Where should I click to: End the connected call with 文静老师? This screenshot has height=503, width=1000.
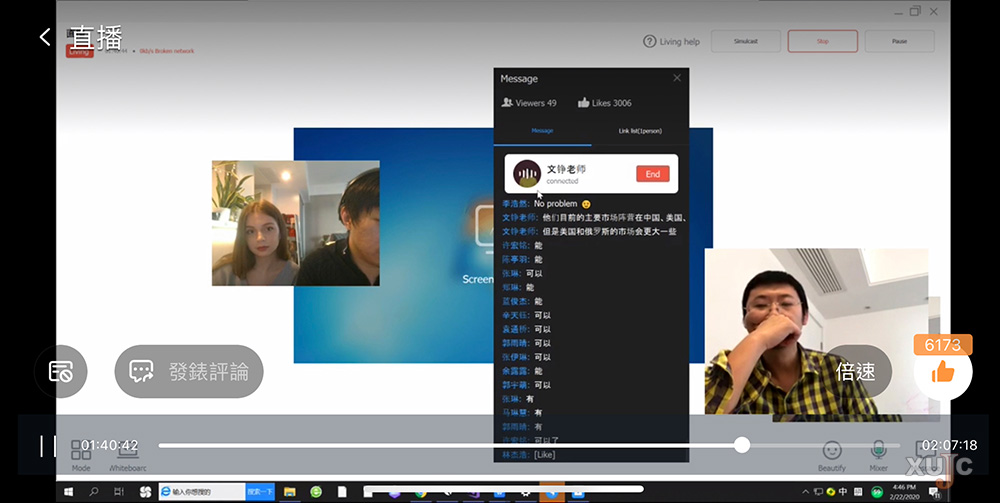click(x=652, y=174)
